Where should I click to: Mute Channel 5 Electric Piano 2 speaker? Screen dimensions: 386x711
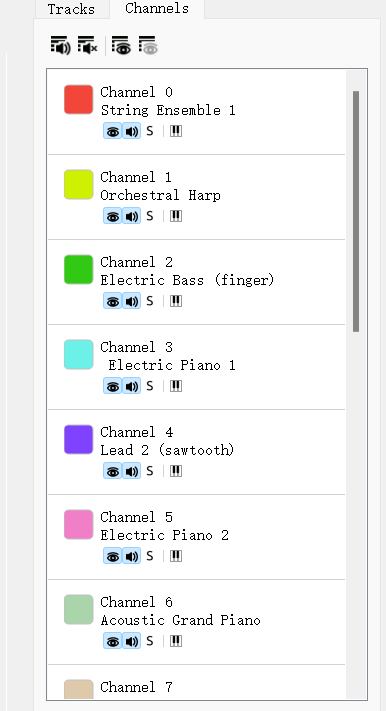pos(132,556)
